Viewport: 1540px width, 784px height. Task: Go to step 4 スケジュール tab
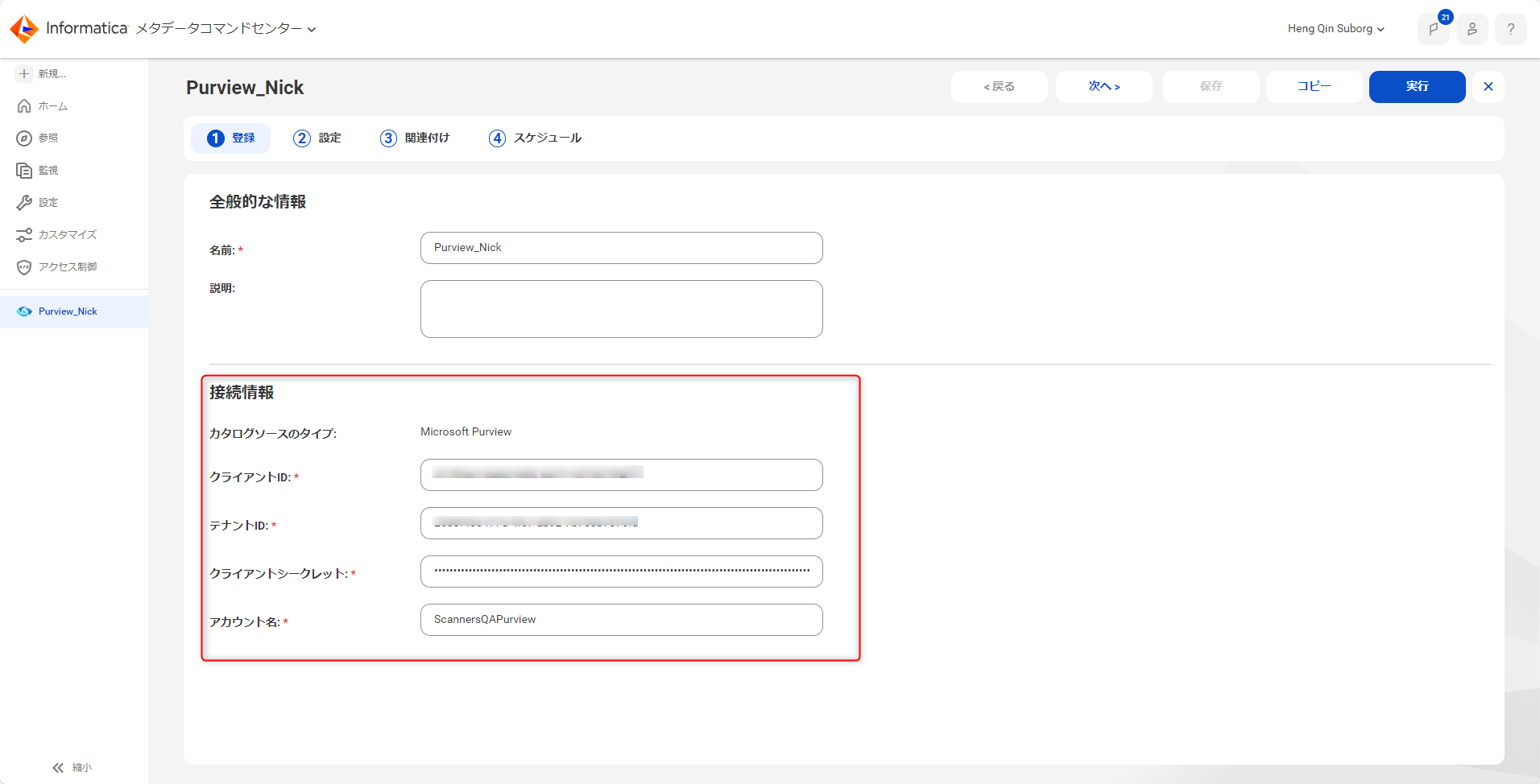tap(535, 138)
